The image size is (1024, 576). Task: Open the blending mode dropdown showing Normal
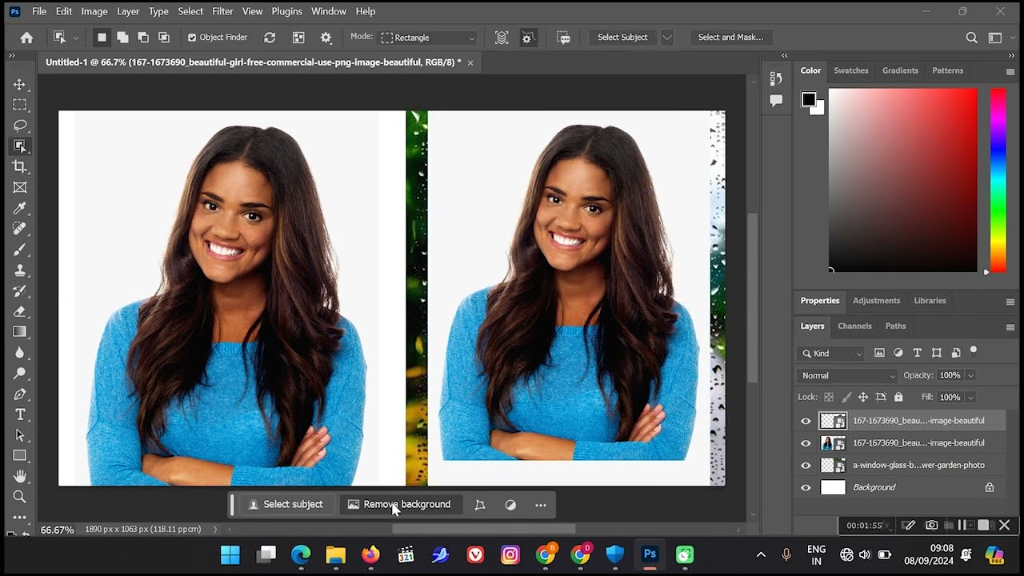pyautogui.click(x=845, y=375)
